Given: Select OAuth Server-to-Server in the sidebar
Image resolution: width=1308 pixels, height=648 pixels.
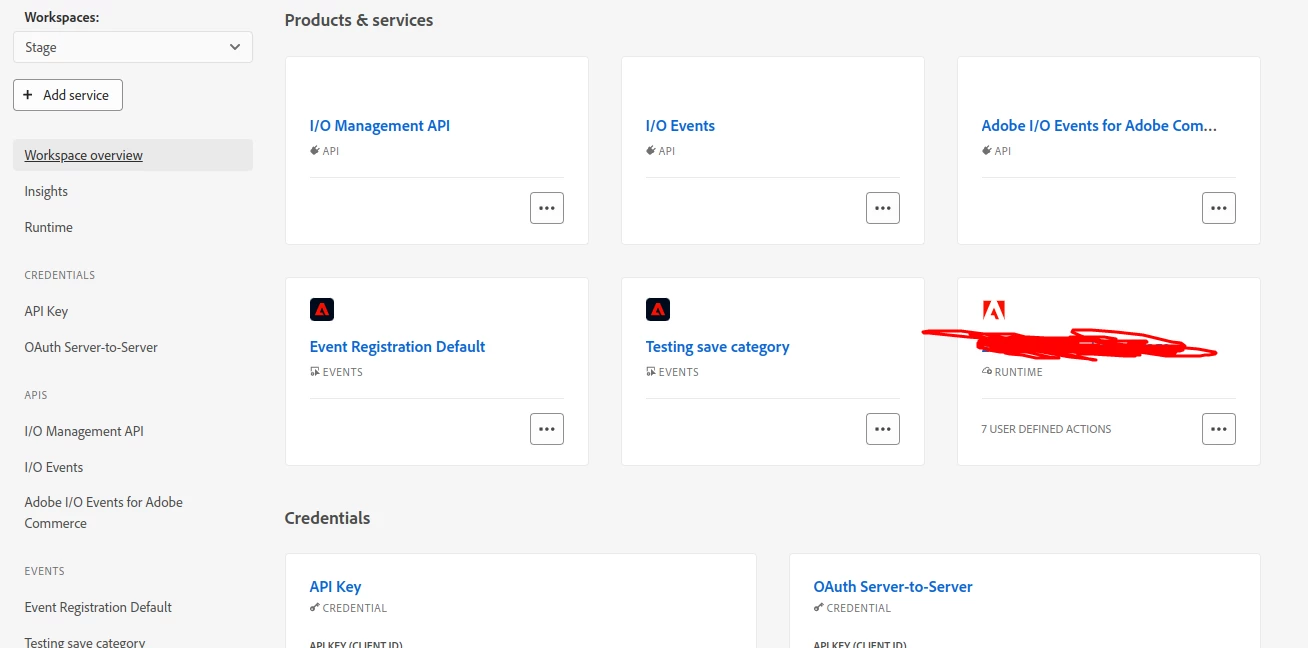Looking at the screenshot, I should [91, 347].
